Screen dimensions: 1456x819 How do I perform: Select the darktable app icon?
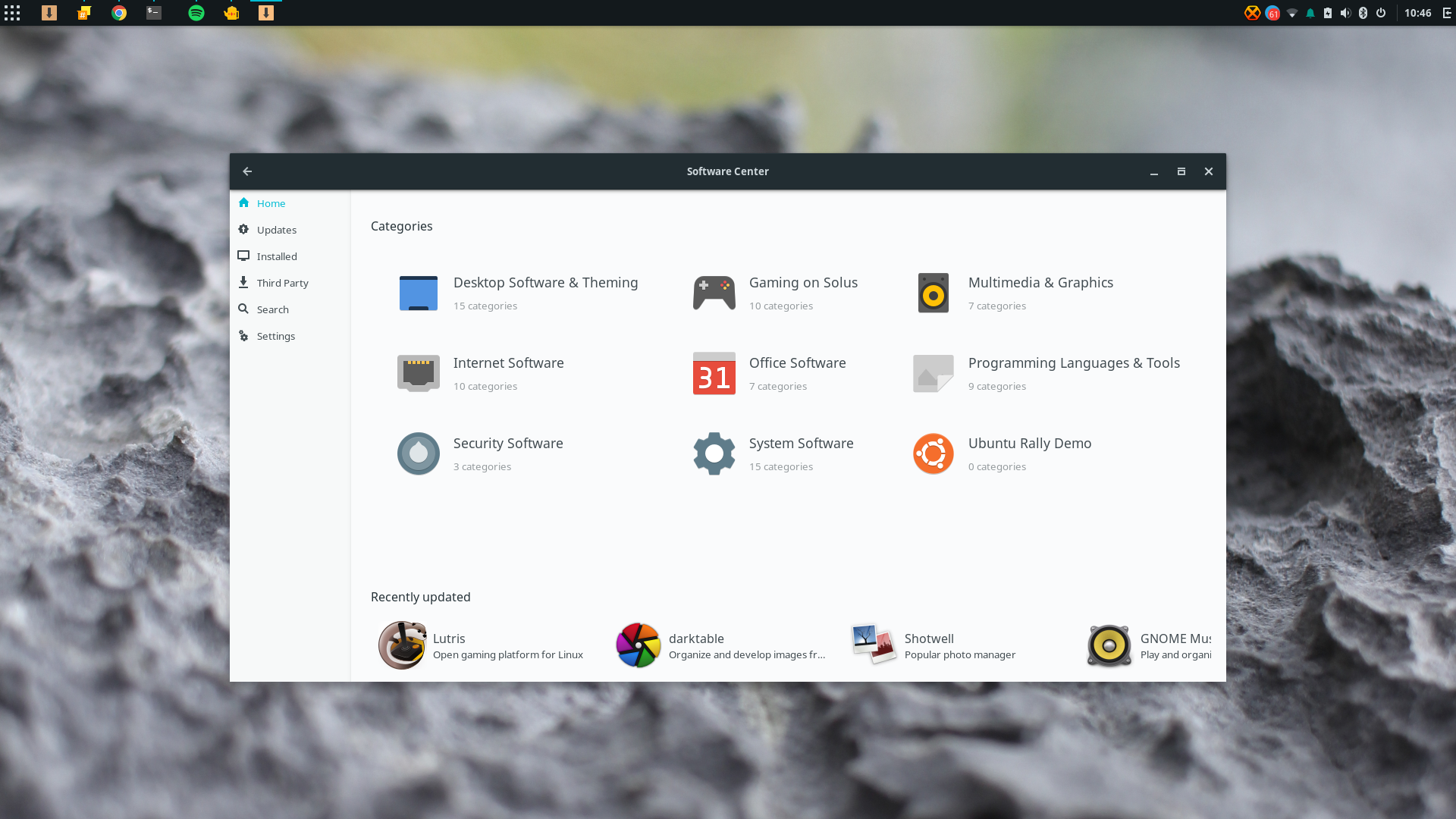[x=639, y=645]
